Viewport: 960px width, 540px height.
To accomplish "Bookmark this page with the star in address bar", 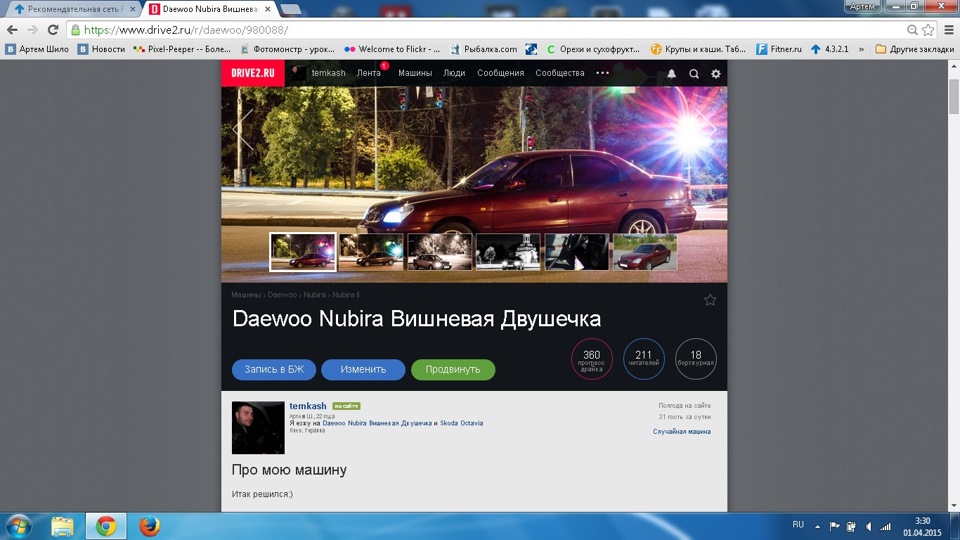I will pyautogui.click(x=928, y=29).
